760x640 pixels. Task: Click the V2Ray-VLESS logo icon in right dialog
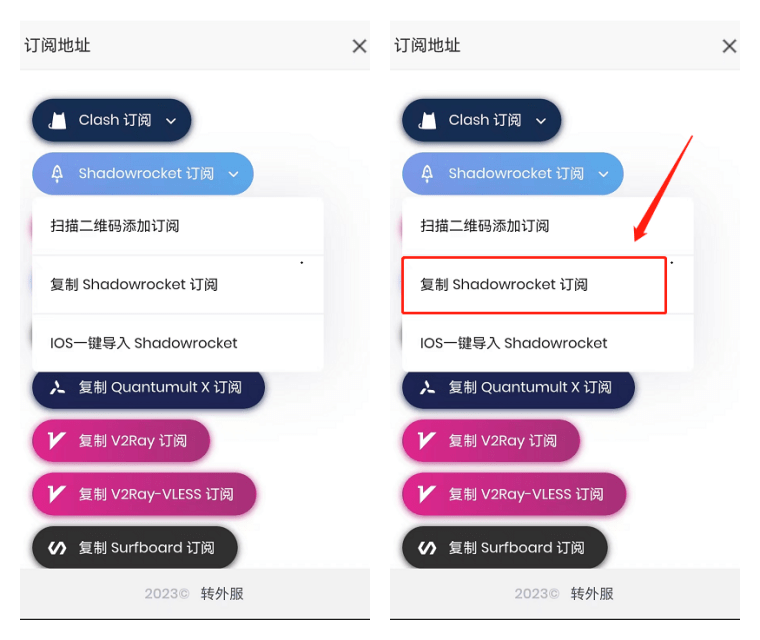[427, 494]
